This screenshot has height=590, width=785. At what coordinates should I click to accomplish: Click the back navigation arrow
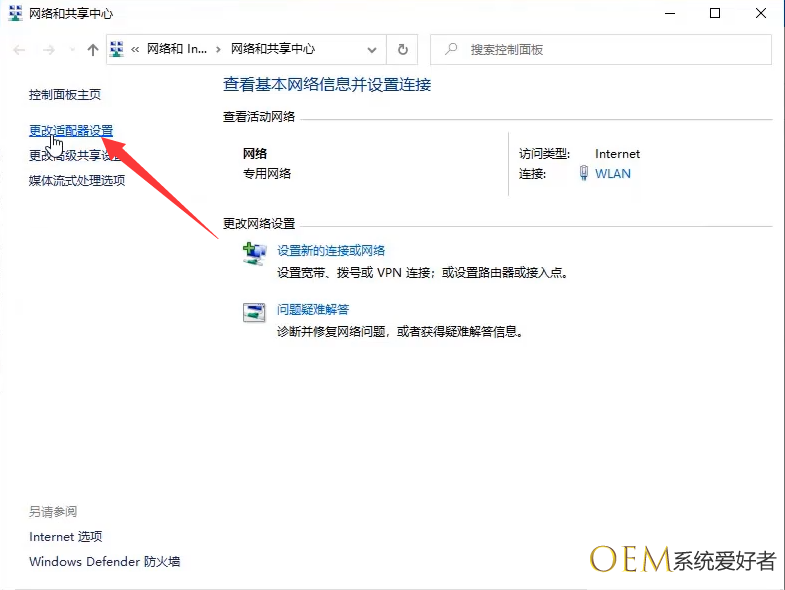20,50
